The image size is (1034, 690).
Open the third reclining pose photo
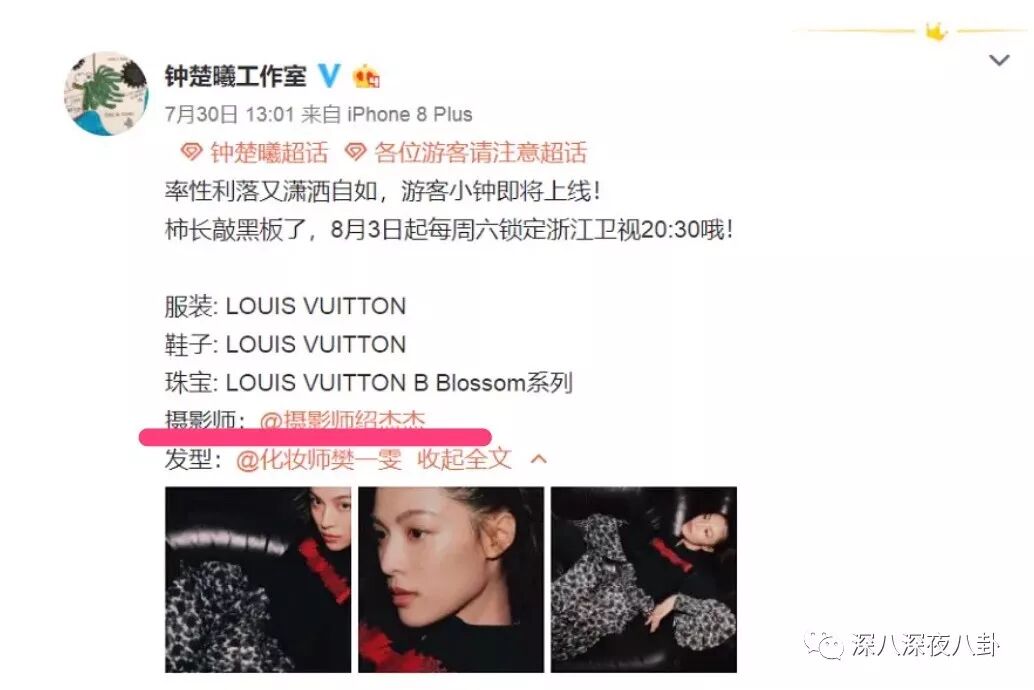point(644,580)
